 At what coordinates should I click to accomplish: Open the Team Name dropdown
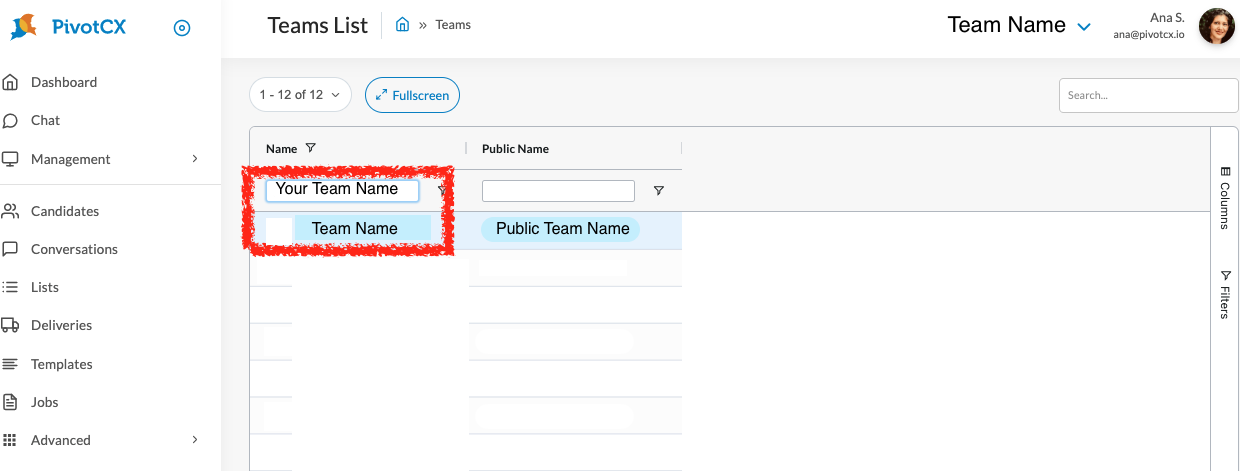pos(1019,26)
